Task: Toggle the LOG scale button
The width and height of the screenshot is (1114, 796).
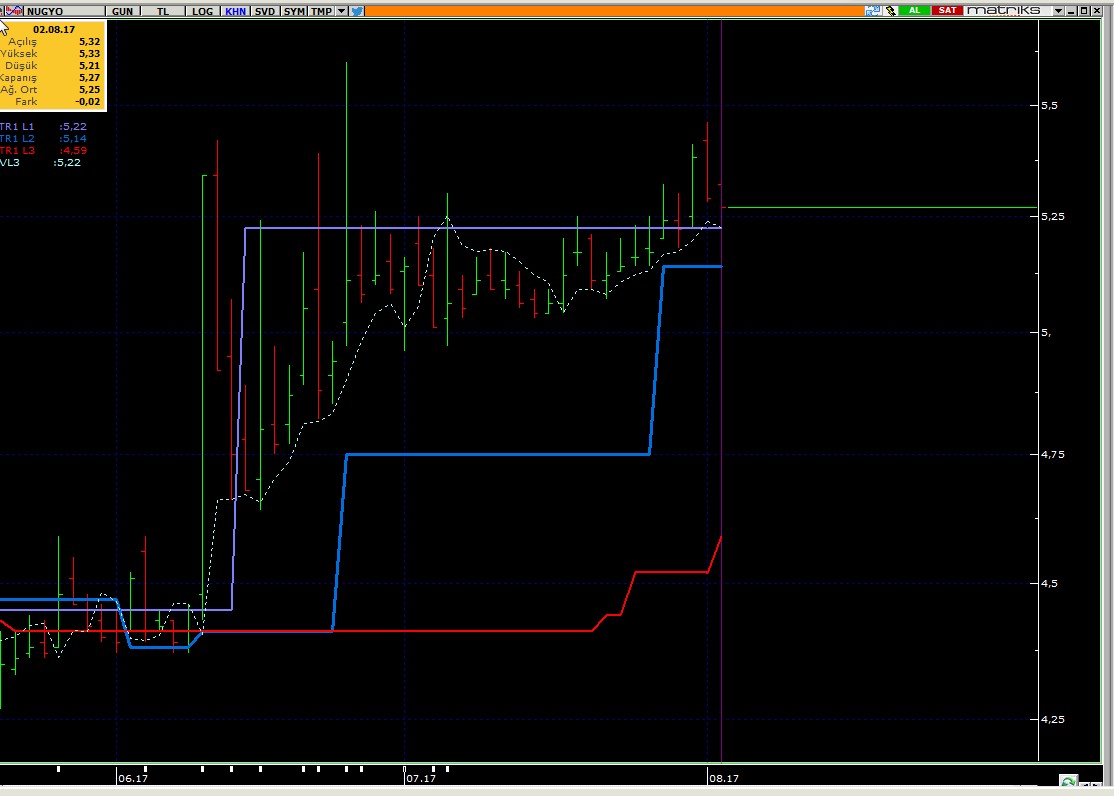Action: click(202, 11)
